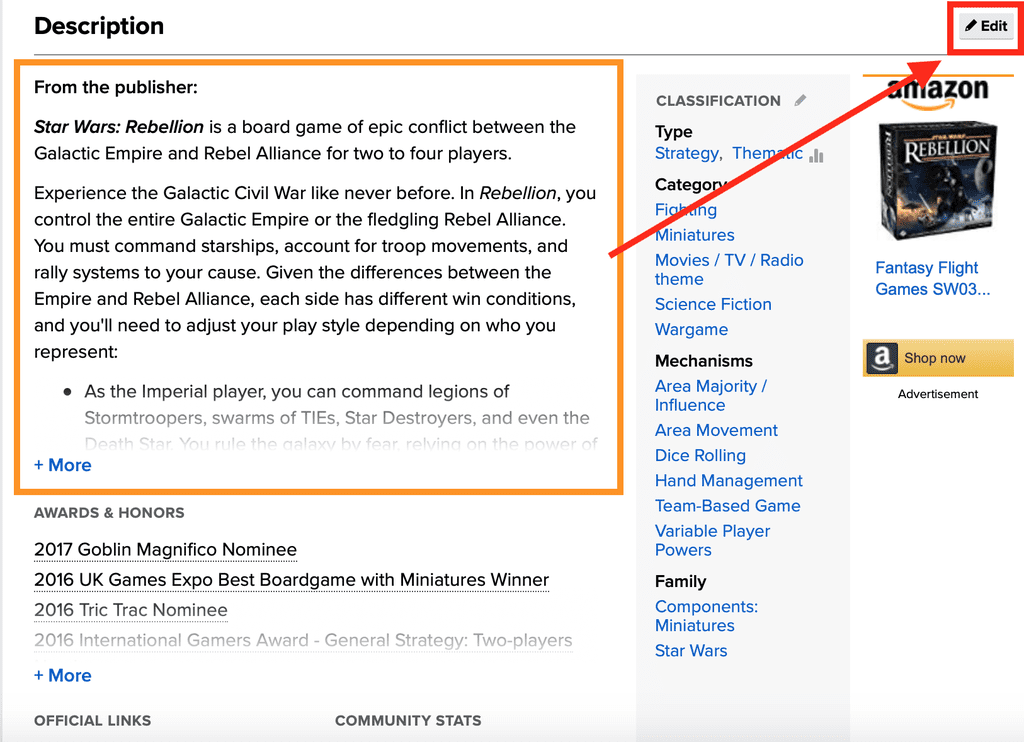The image size is (1024, 742).
Task: Open the Dice Rolling mechanism link
Action: (x=700, y=455)
